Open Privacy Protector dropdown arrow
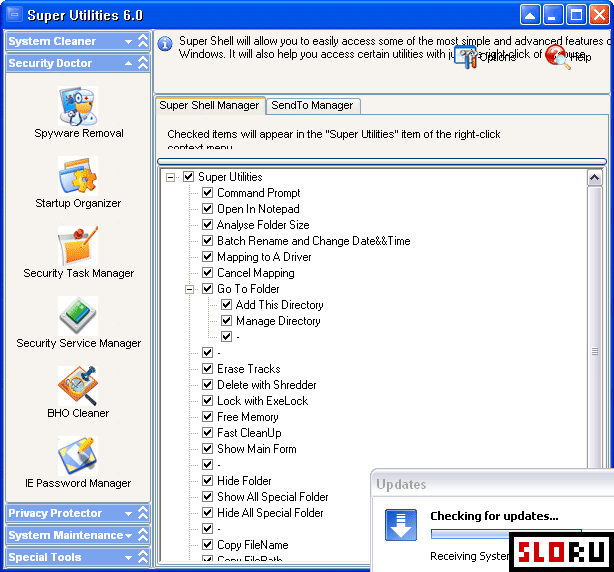 128,513
